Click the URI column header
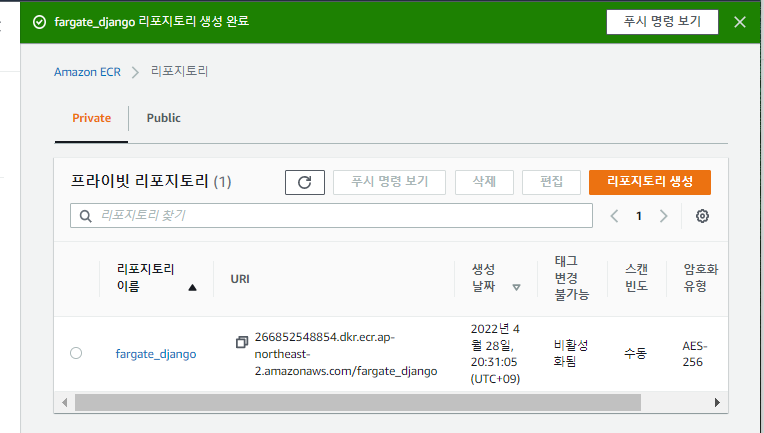The width and height of the screenshot is (764, 433). (x=240, y=279)
